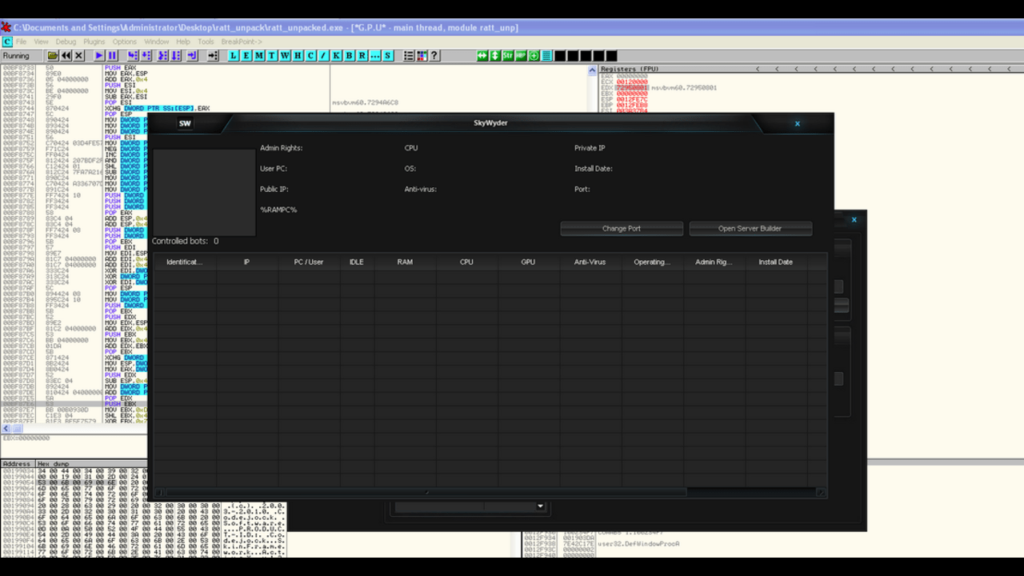Close the SkyWyder window
This screenshot has width=1024, height=576.
click(x=797, y=123)
